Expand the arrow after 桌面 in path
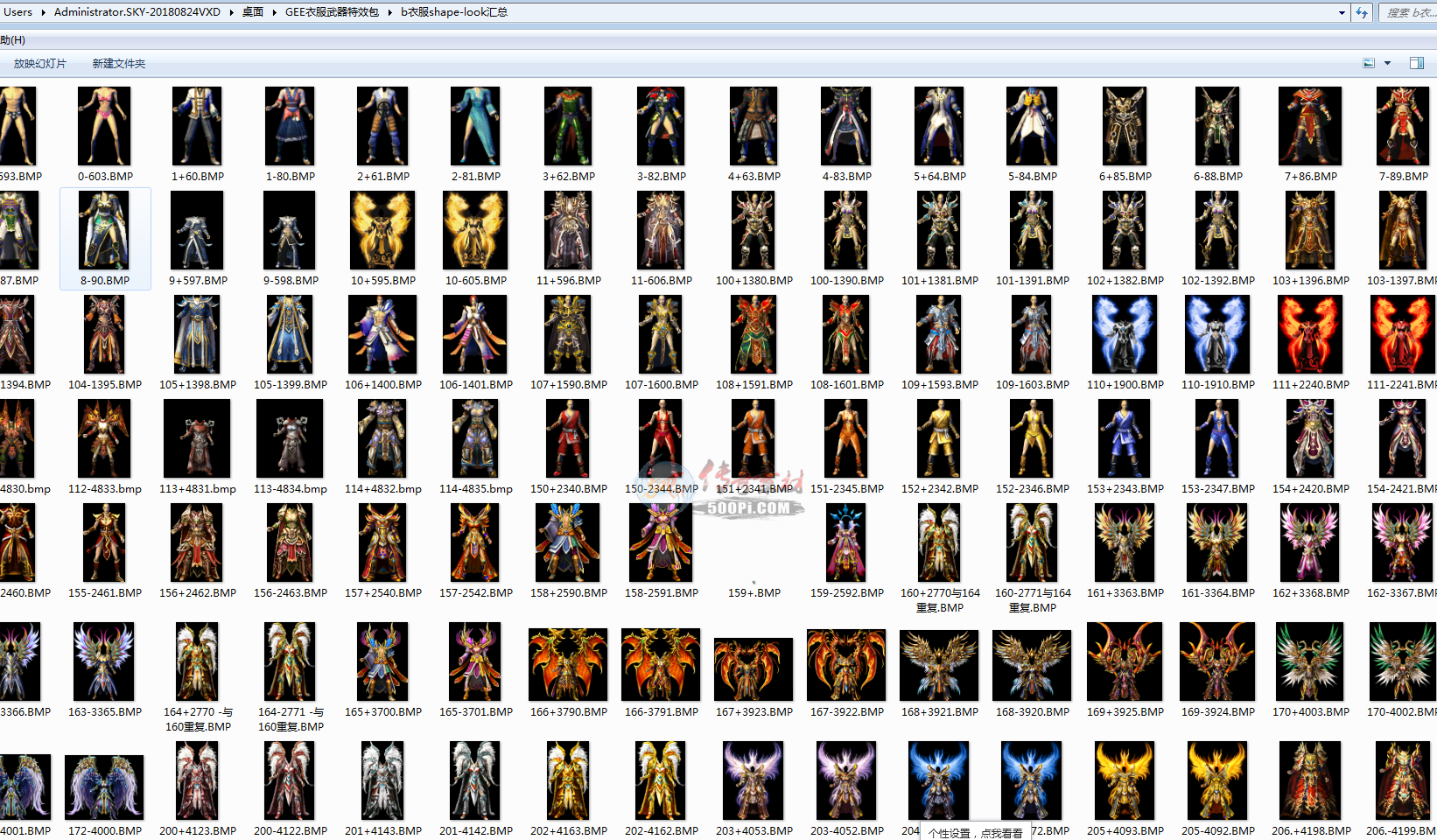The image size is (1437, 840). tap(275, 12)
